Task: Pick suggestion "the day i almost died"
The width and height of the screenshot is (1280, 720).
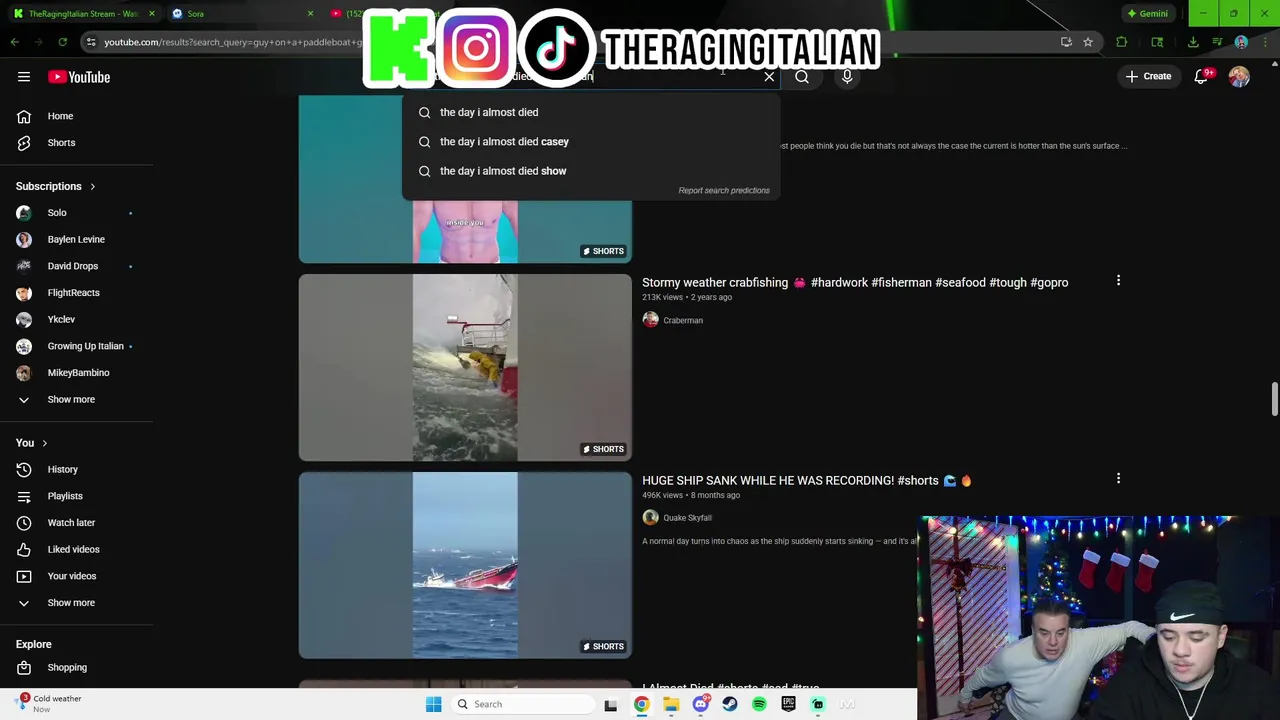Action: tap(591, 112)
